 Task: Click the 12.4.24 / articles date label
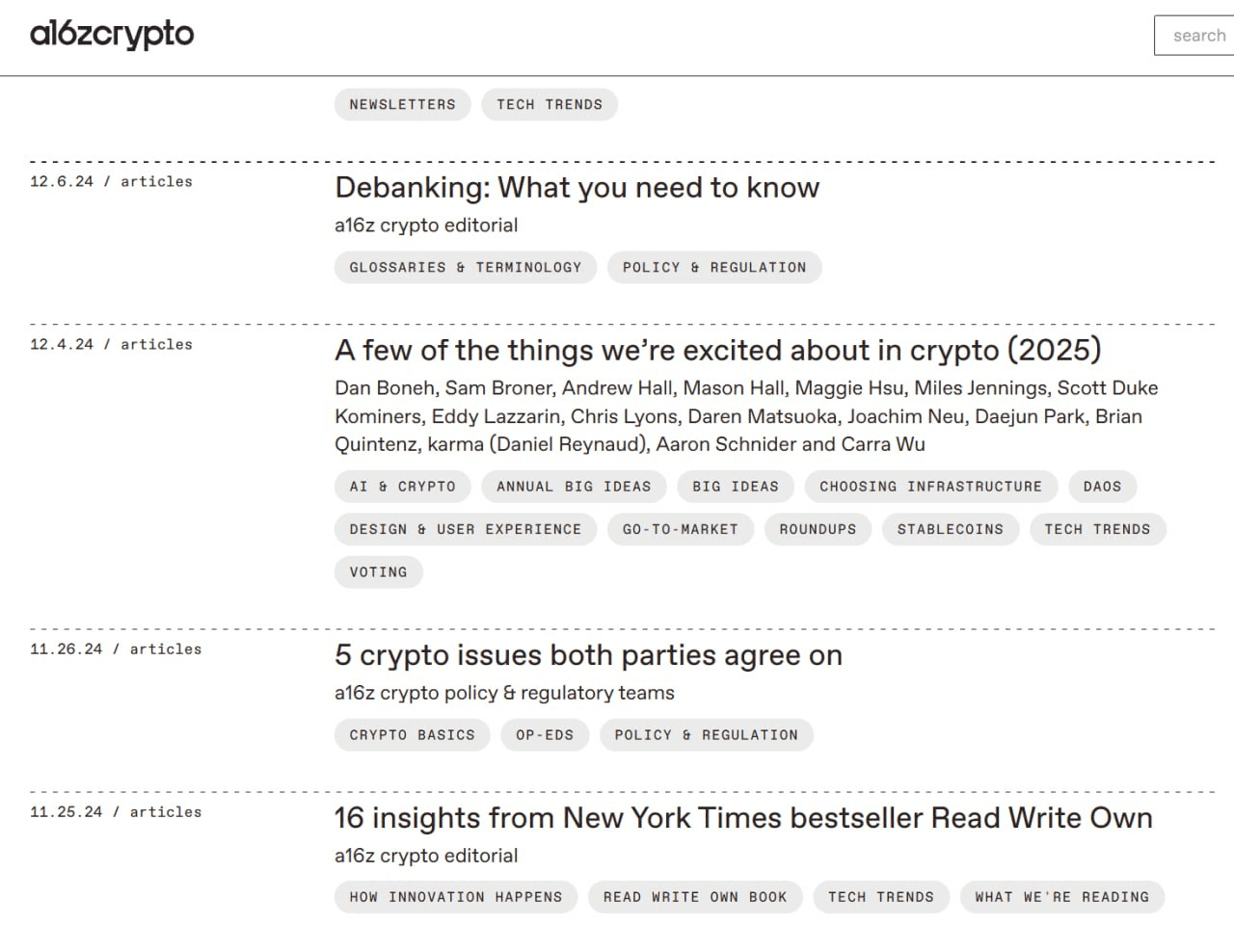111,344
